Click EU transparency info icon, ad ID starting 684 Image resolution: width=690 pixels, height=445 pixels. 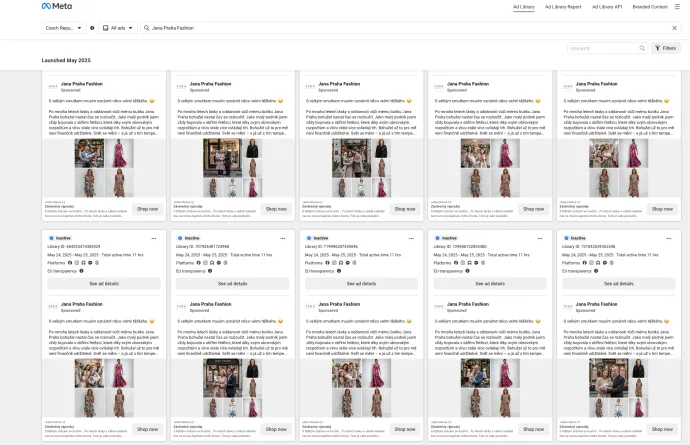[x=81, y=271]
